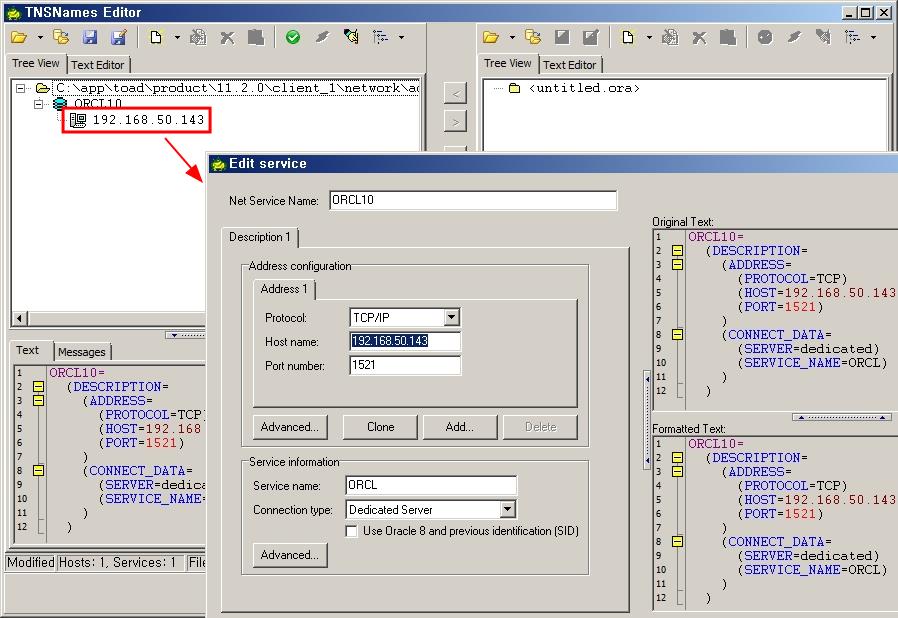Click the Net Service Name field
Screen dimensions: 898x618
(473, 200)
